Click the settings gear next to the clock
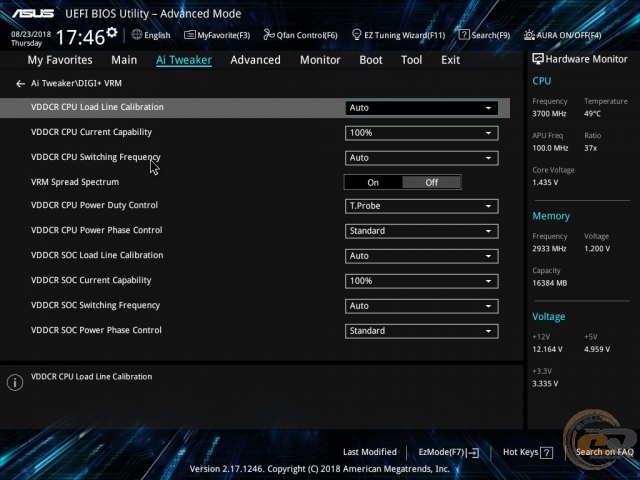This screenshot has height=480, width=640. 111,32
